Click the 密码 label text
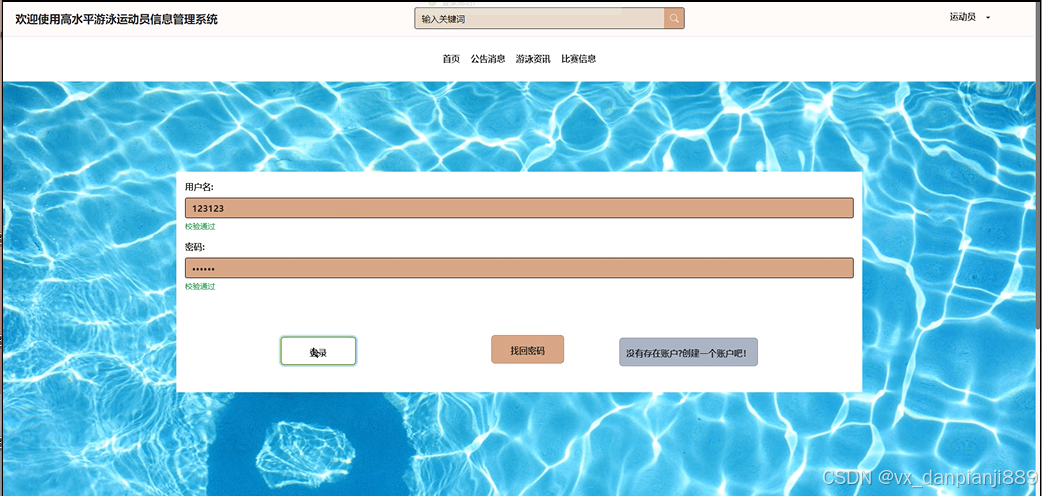 point(195,247)
